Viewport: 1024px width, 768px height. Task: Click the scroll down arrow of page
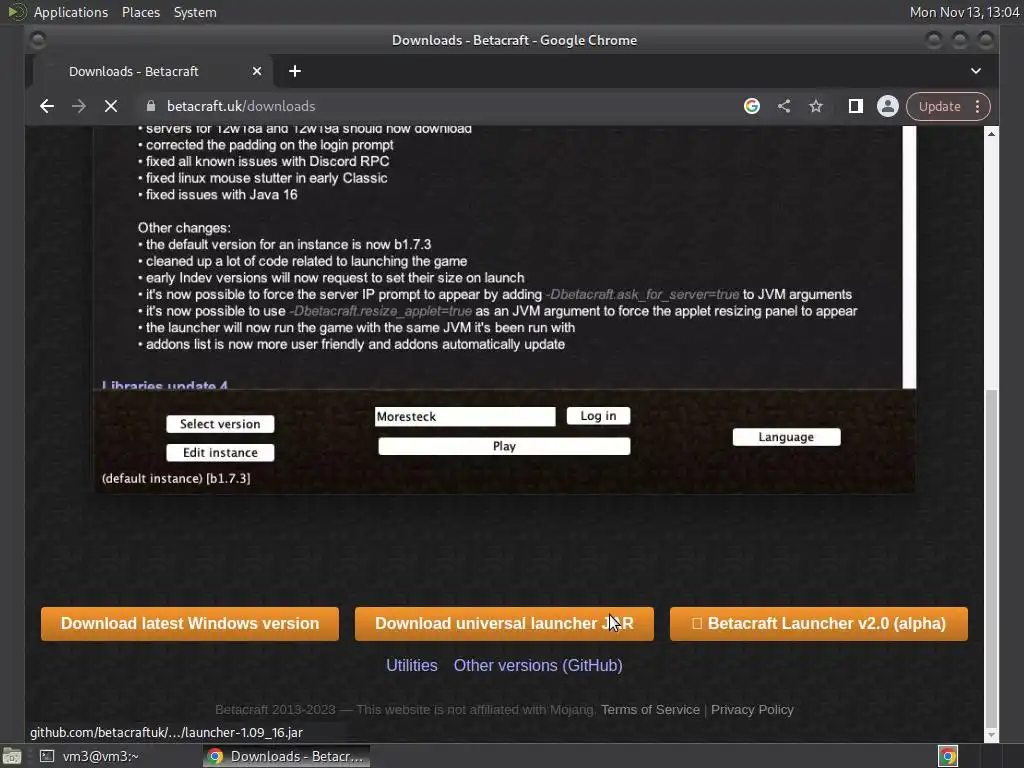pyautogui.click(x=991, y=735)
